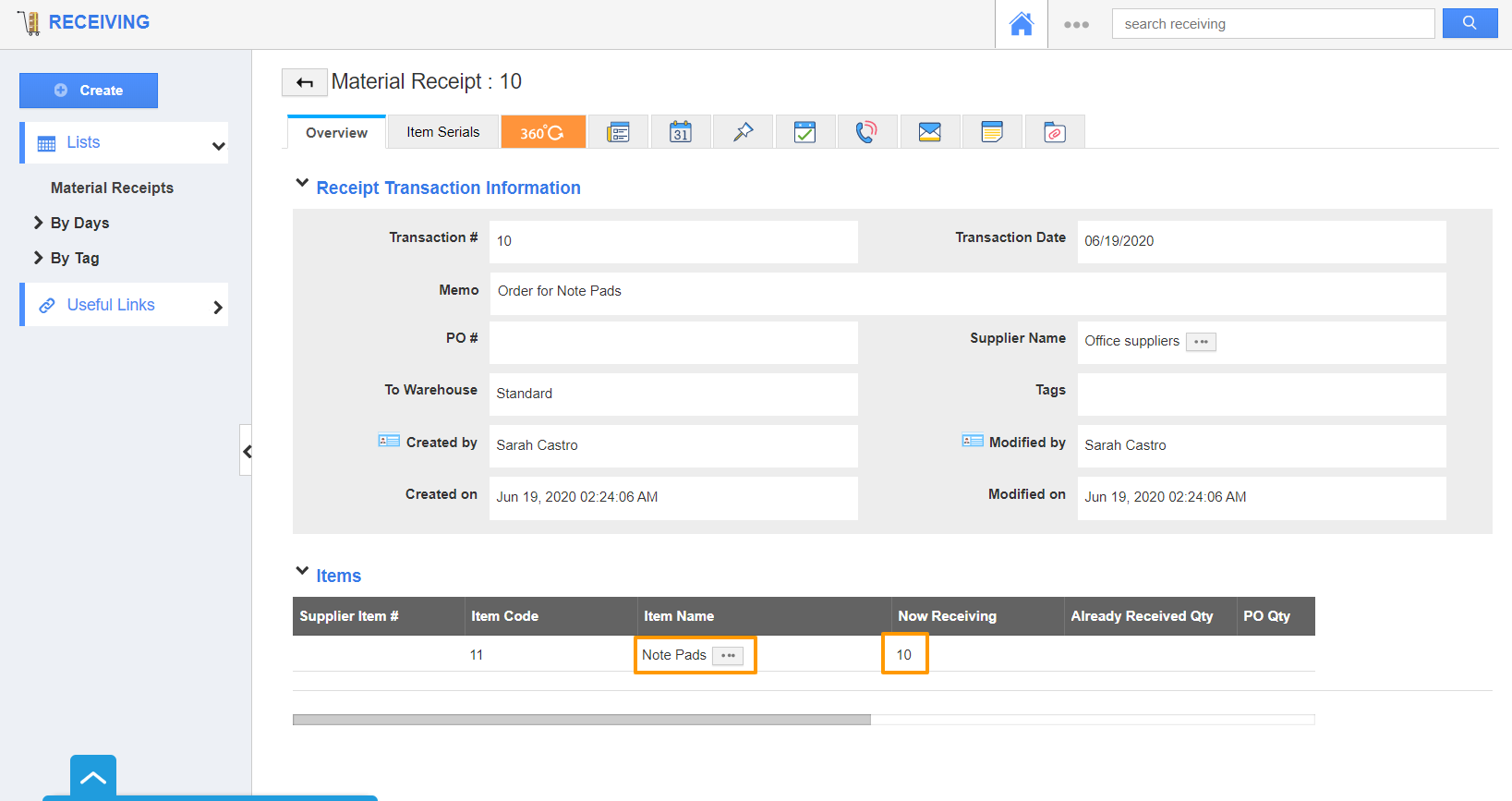Viewport: 1512px width, 801px height.
Task: Open the Call Logs phone icon
Action: click(866, 132)
